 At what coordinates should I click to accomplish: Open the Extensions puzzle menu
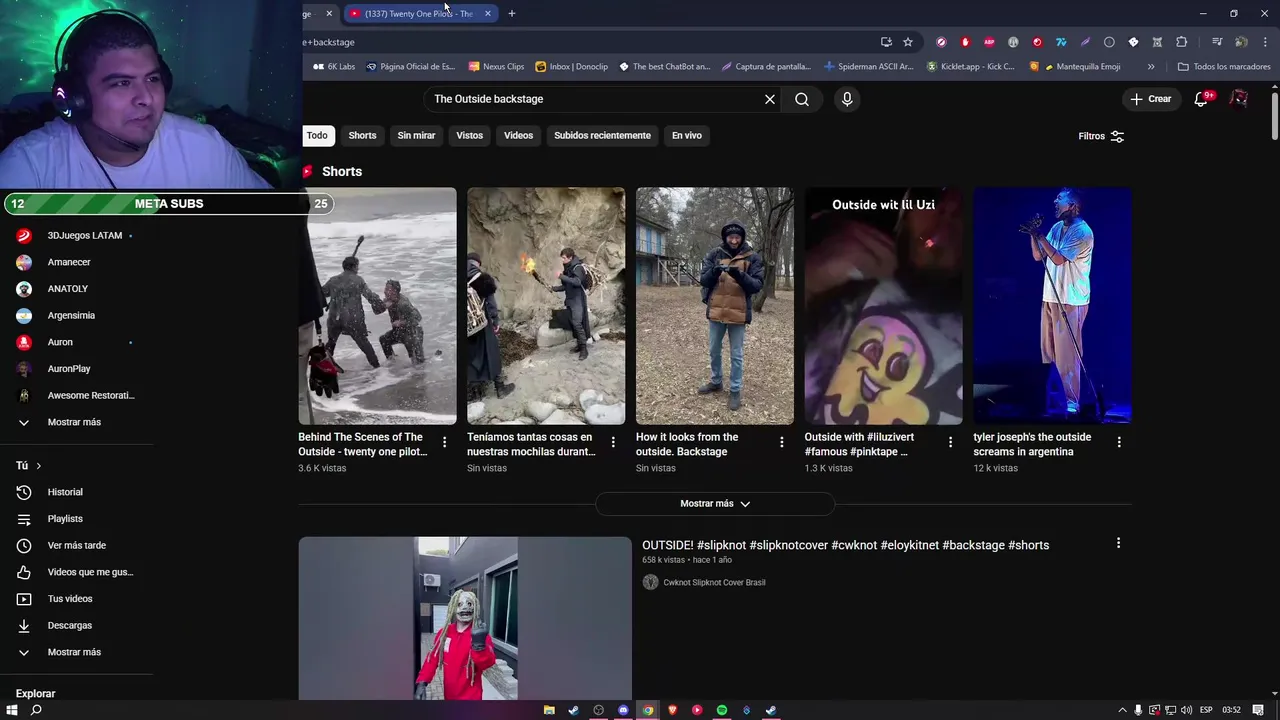click(1181, 42)
